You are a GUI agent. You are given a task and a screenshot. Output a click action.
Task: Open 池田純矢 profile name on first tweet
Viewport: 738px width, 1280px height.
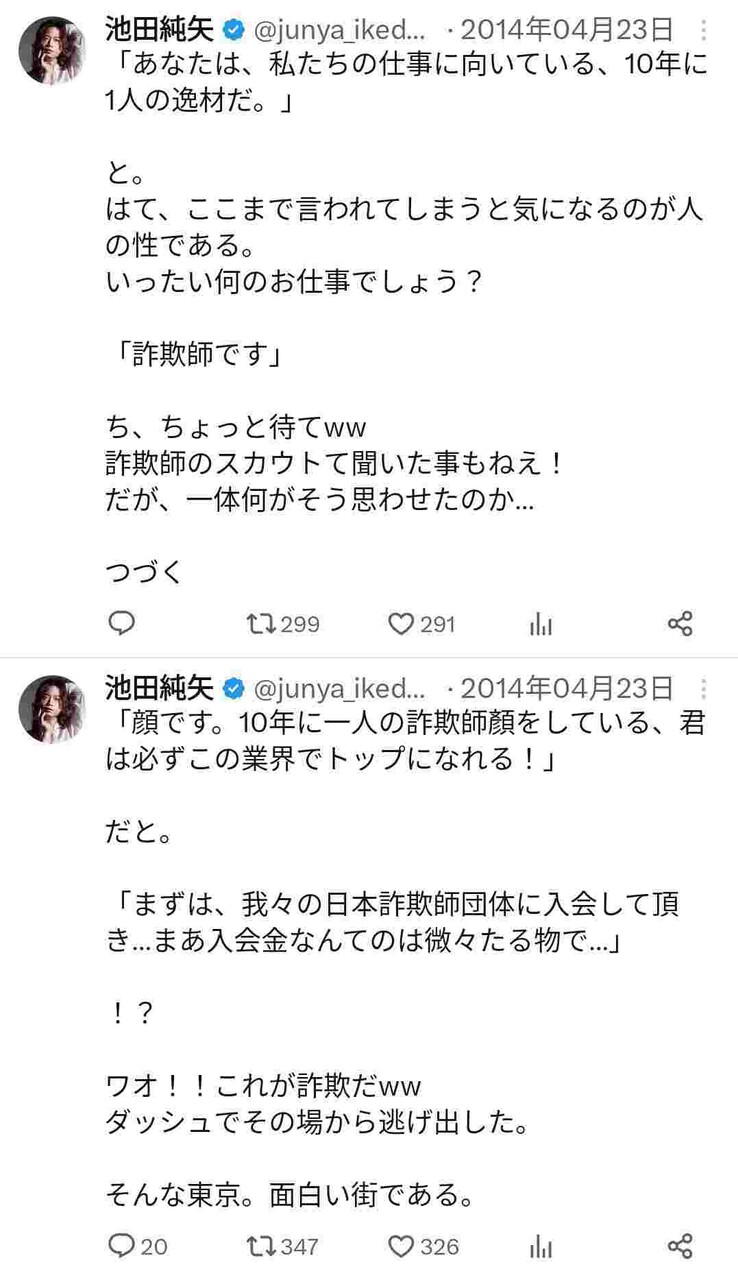click(x=159, y=30)
